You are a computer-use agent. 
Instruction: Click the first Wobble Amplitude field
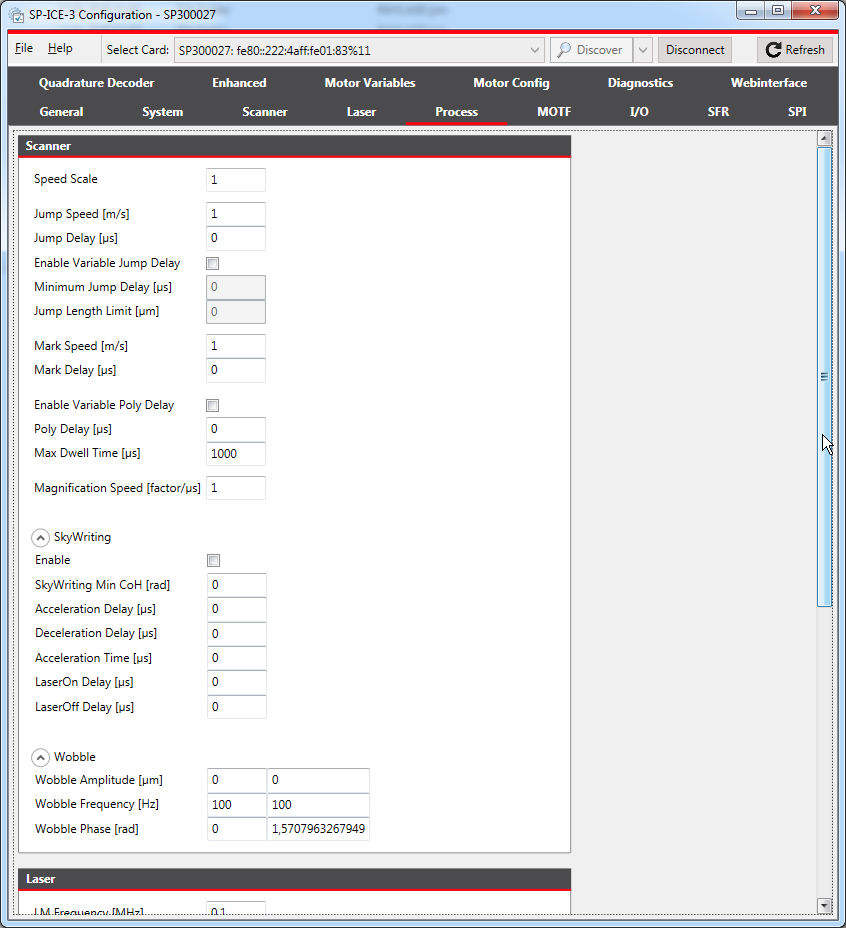coord(237,781)
